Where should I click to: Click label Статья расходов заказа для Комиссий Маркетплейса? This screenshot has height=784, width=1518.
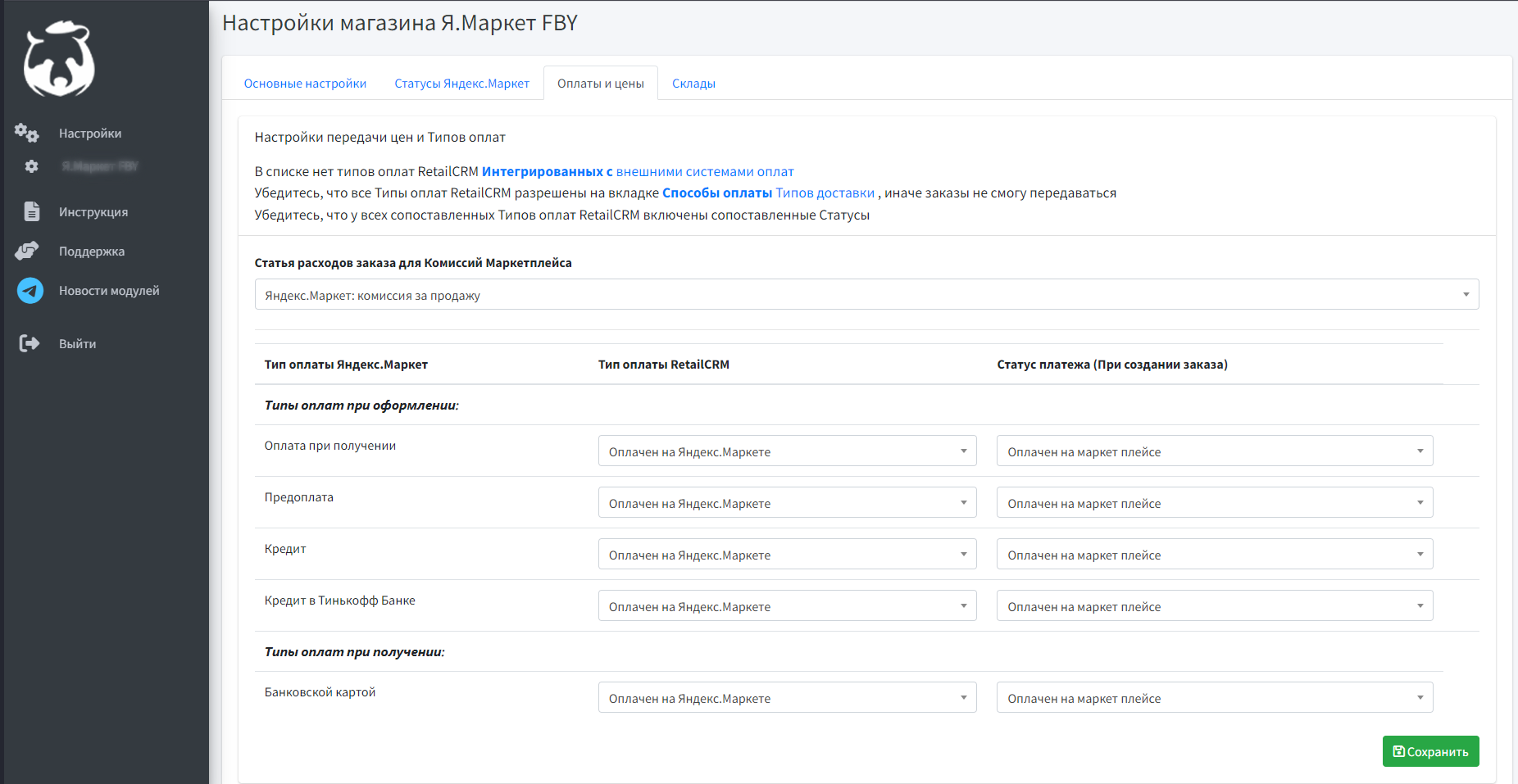pyautogui.click(x=413, y=263)
